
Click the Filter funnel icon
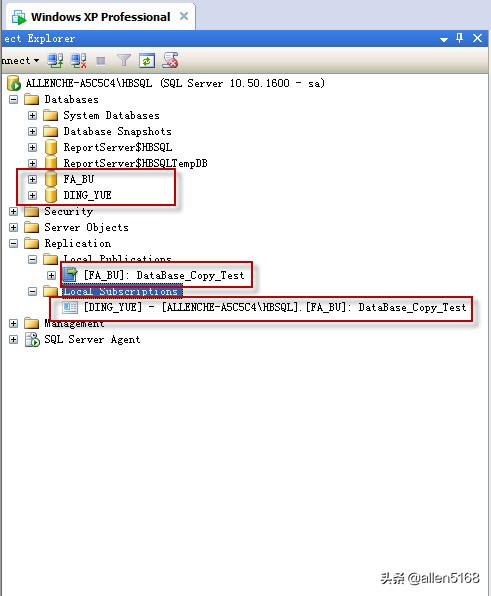pos(124,60)
